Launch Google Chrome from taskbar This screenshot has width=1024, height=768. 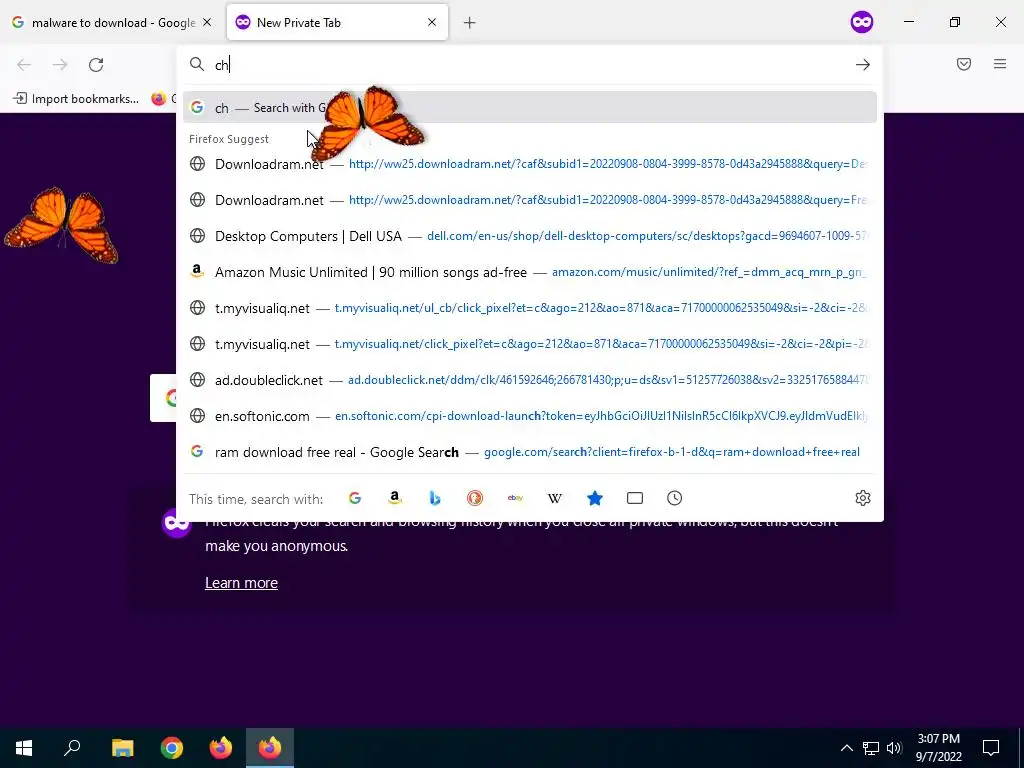click(172, 747)
